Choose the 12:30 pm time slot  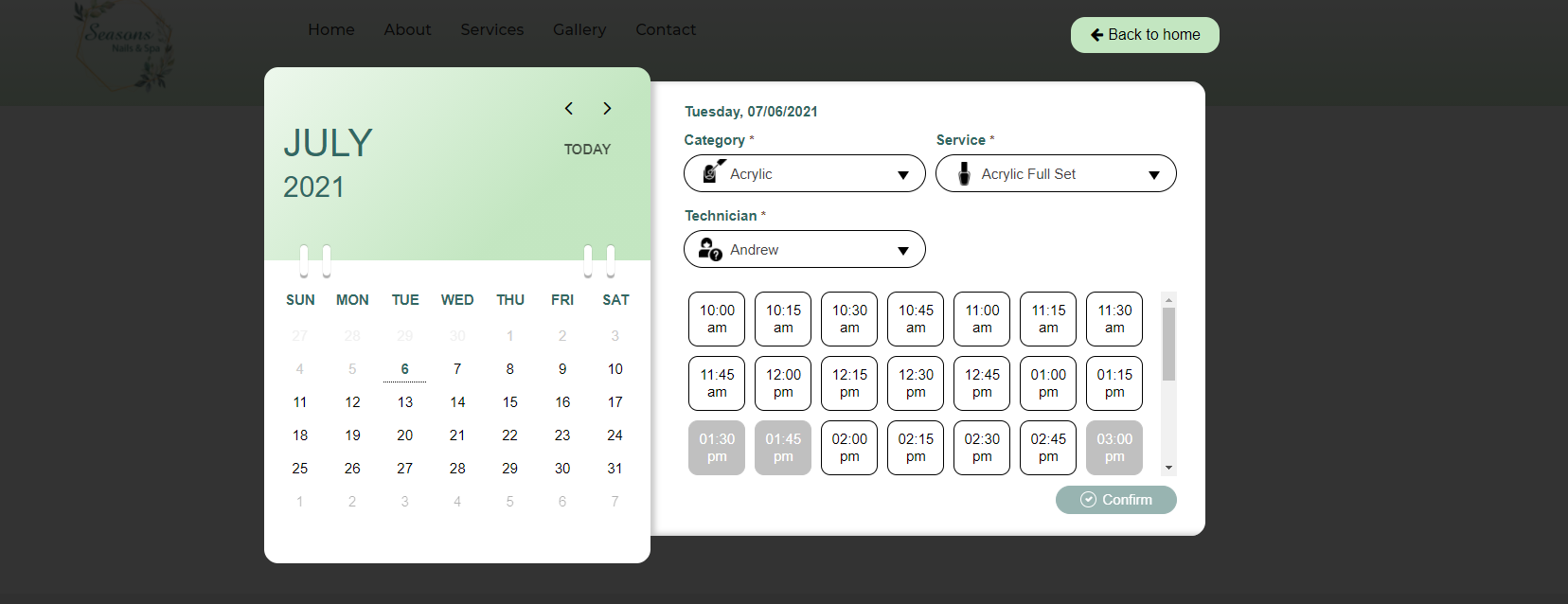point(916,383)
